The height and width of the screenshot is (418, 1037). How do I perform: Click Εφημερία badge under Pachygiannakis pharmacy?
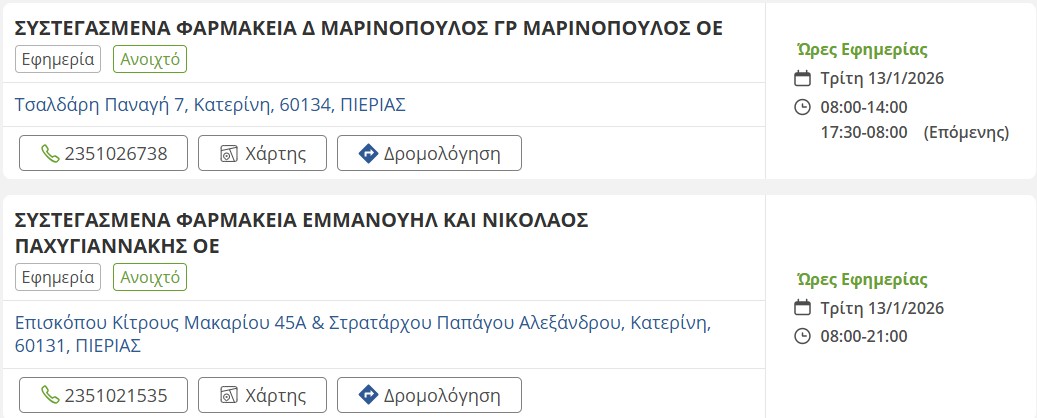[59, 277]
